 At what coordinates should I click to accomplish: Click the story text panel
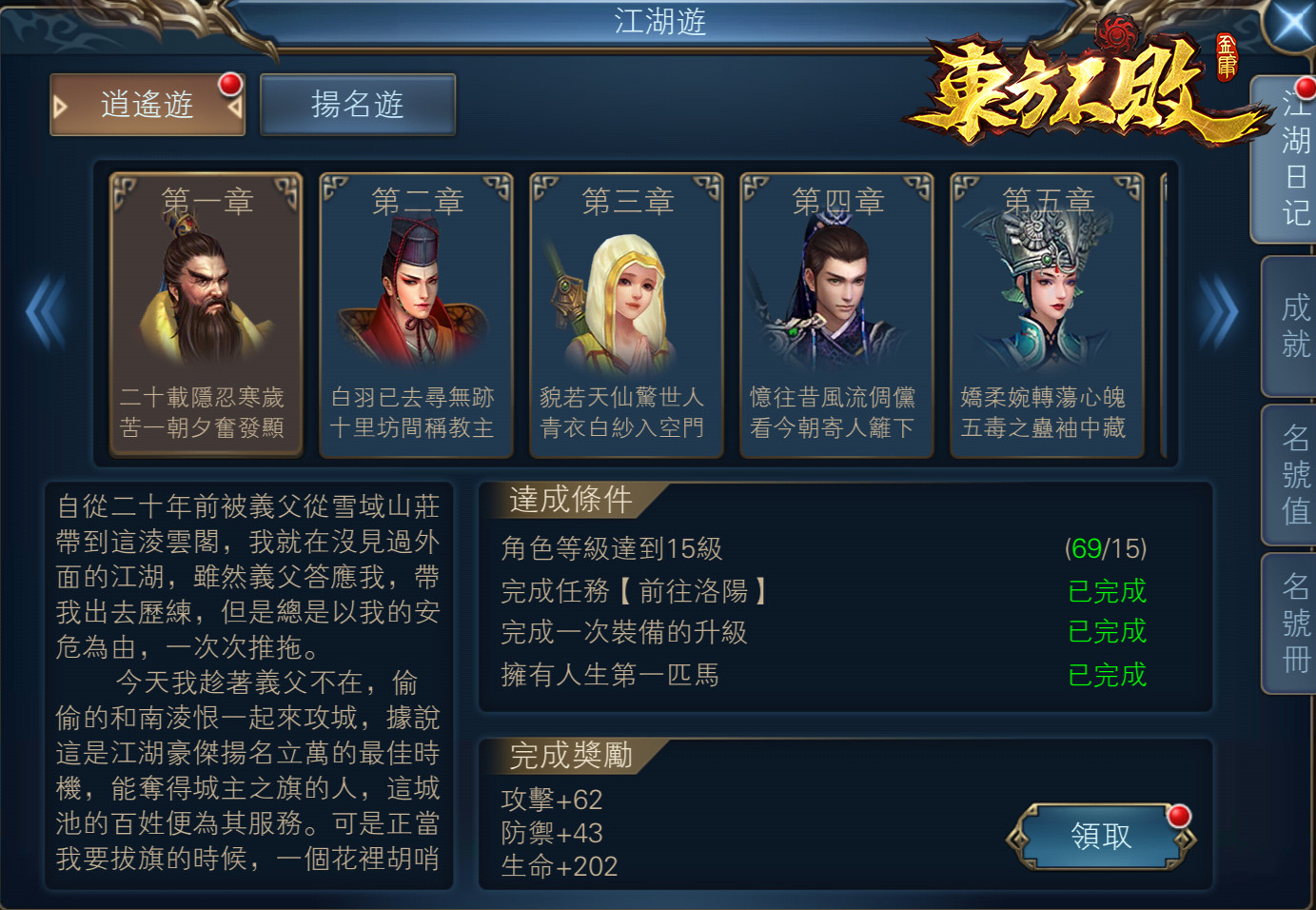coord(249,685)
